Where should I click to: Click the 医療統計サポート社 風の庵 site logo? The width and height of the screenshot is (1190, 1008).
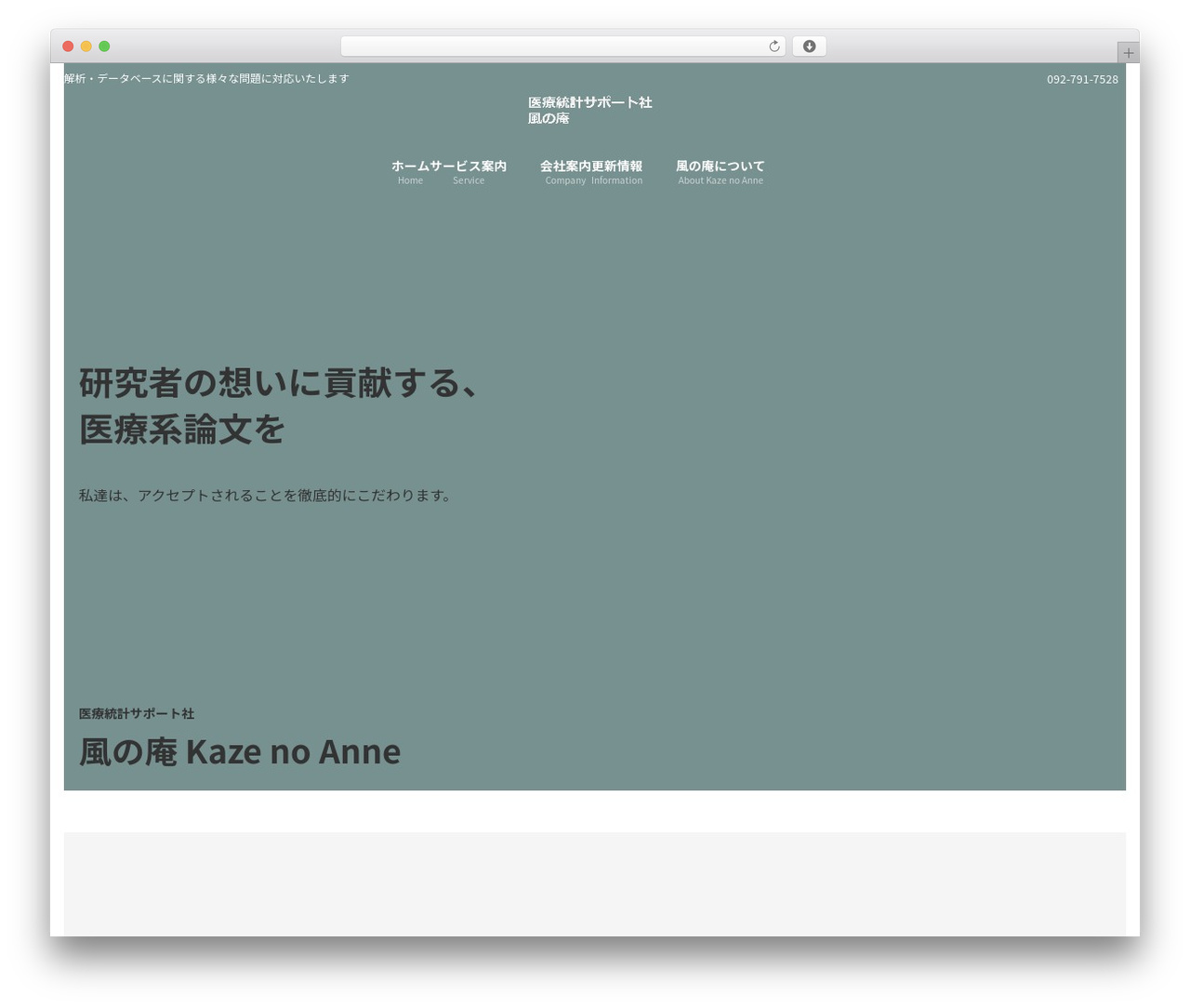[590, 110]
